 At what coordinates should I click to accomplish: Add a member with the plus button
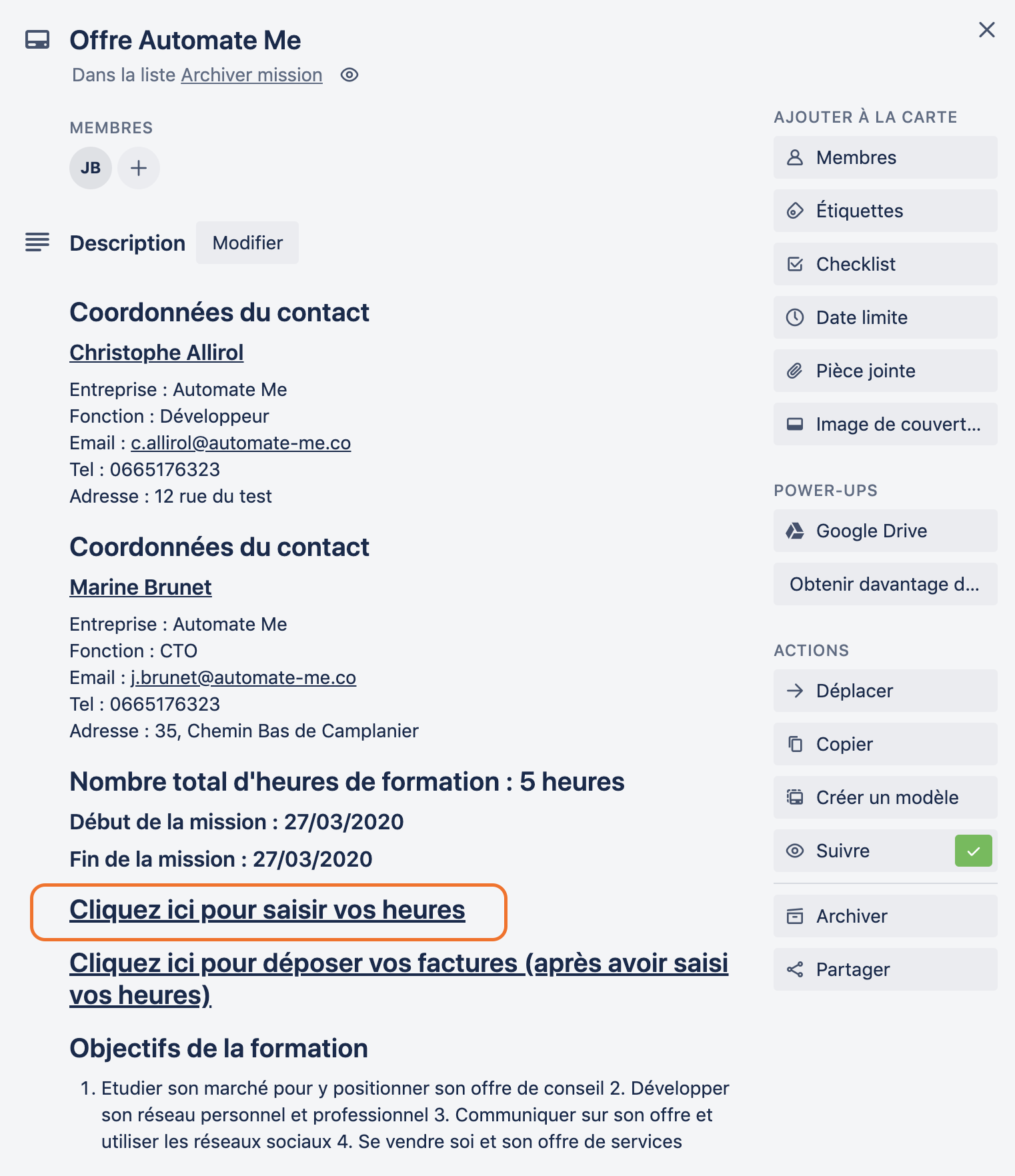click(x=139, y=168)
